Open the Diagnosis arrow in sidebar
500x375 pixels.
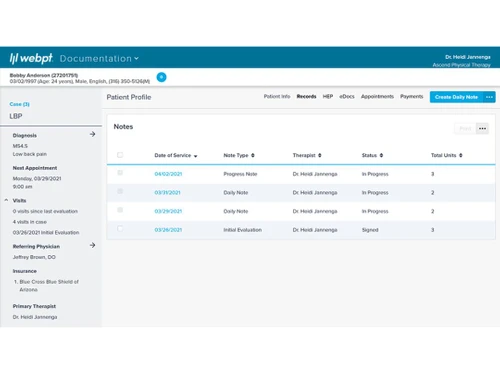point(92,134)
